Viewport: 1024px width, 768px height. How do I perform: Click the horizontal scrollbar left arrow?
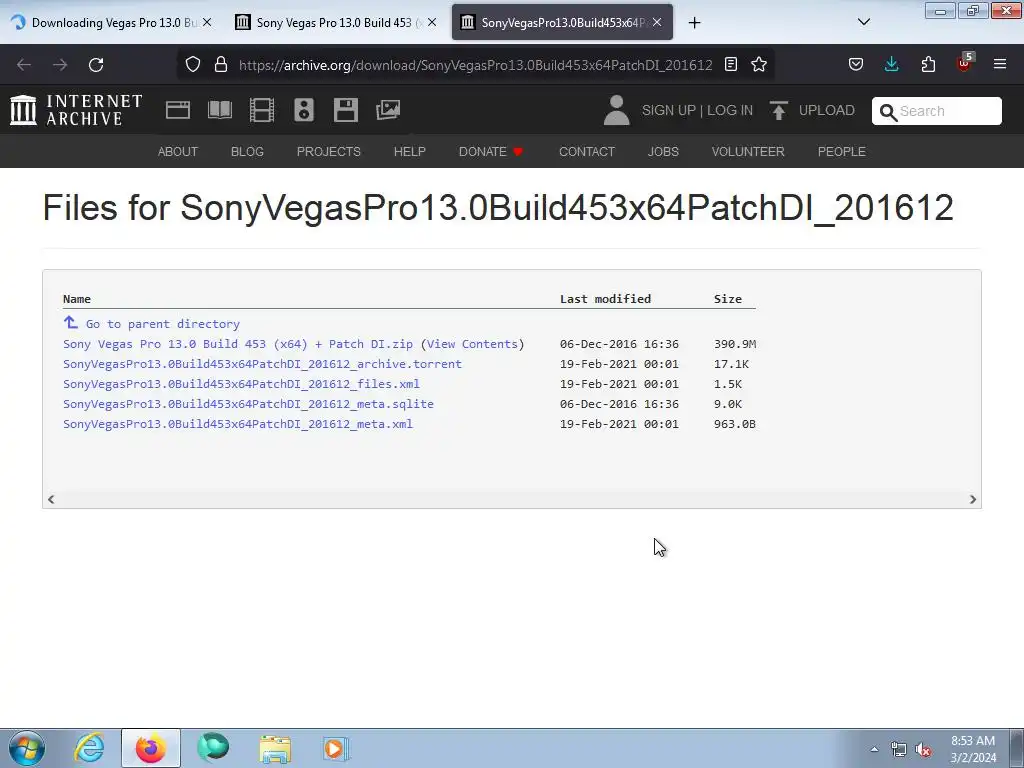click(x=51, y=500)
